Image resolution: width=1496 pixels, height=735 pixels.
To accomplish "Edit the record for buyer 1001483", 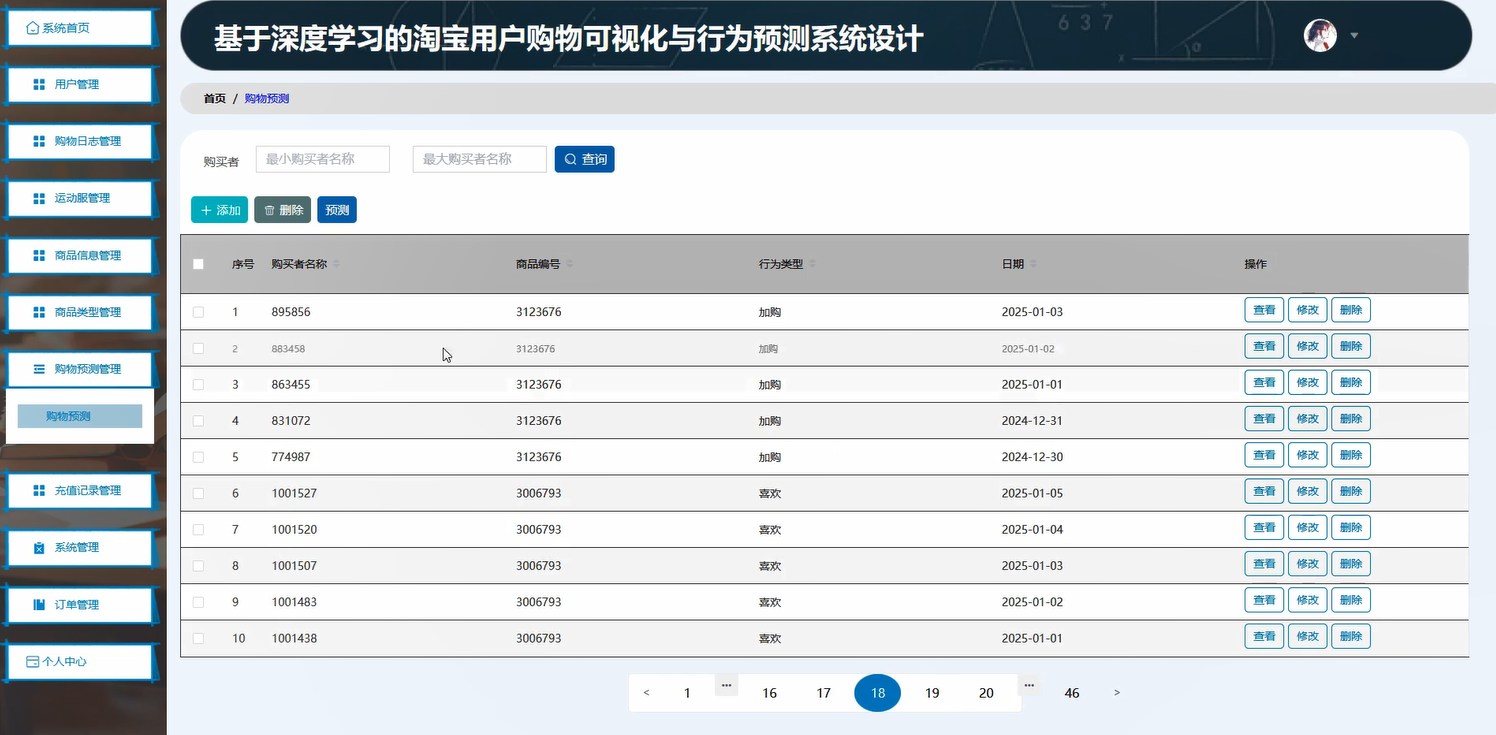I will 1307,600.
